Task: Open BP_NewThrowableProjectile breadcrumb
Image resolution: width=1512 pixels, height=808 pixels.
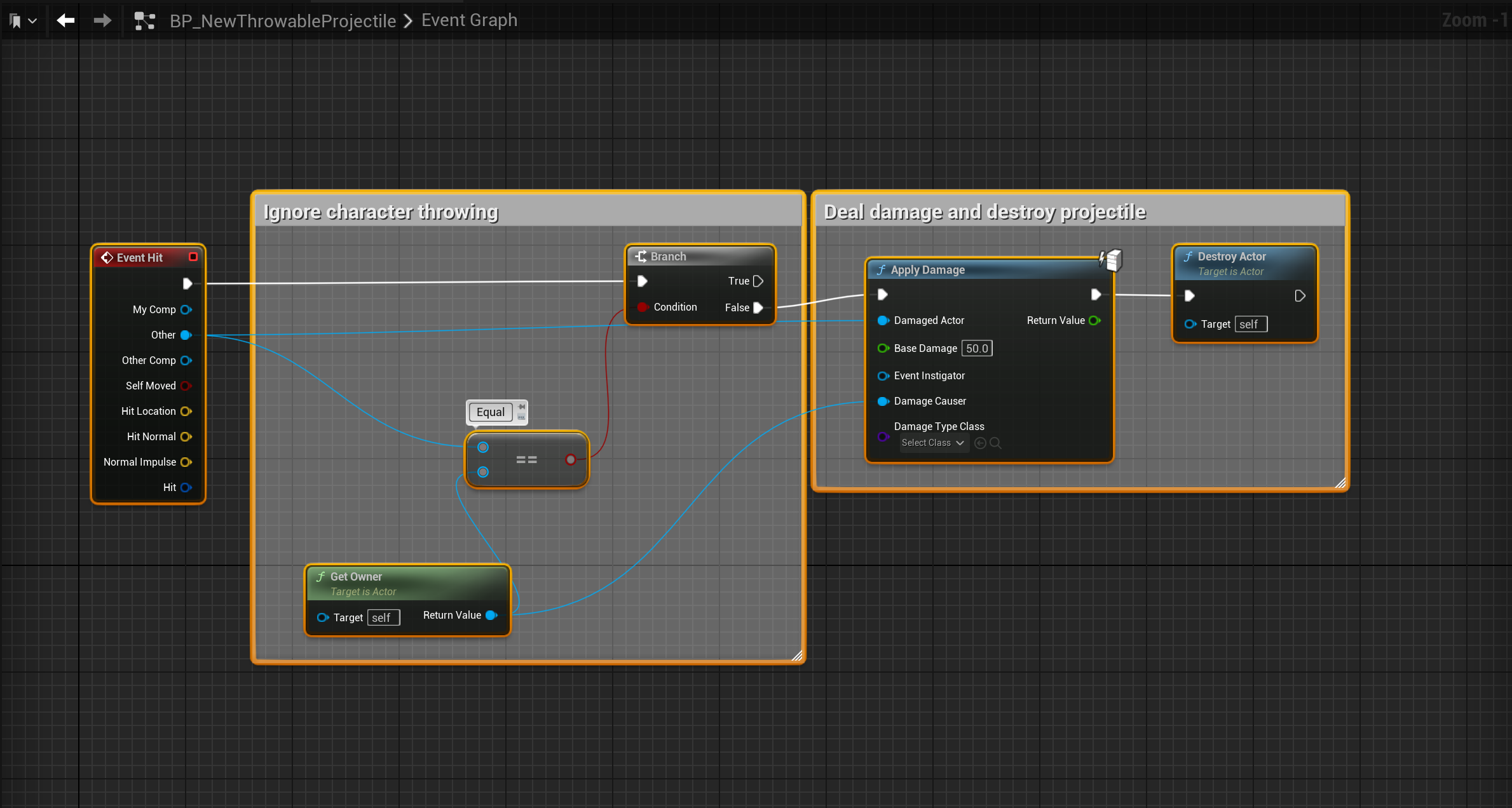Action: [x=282, y=21]
